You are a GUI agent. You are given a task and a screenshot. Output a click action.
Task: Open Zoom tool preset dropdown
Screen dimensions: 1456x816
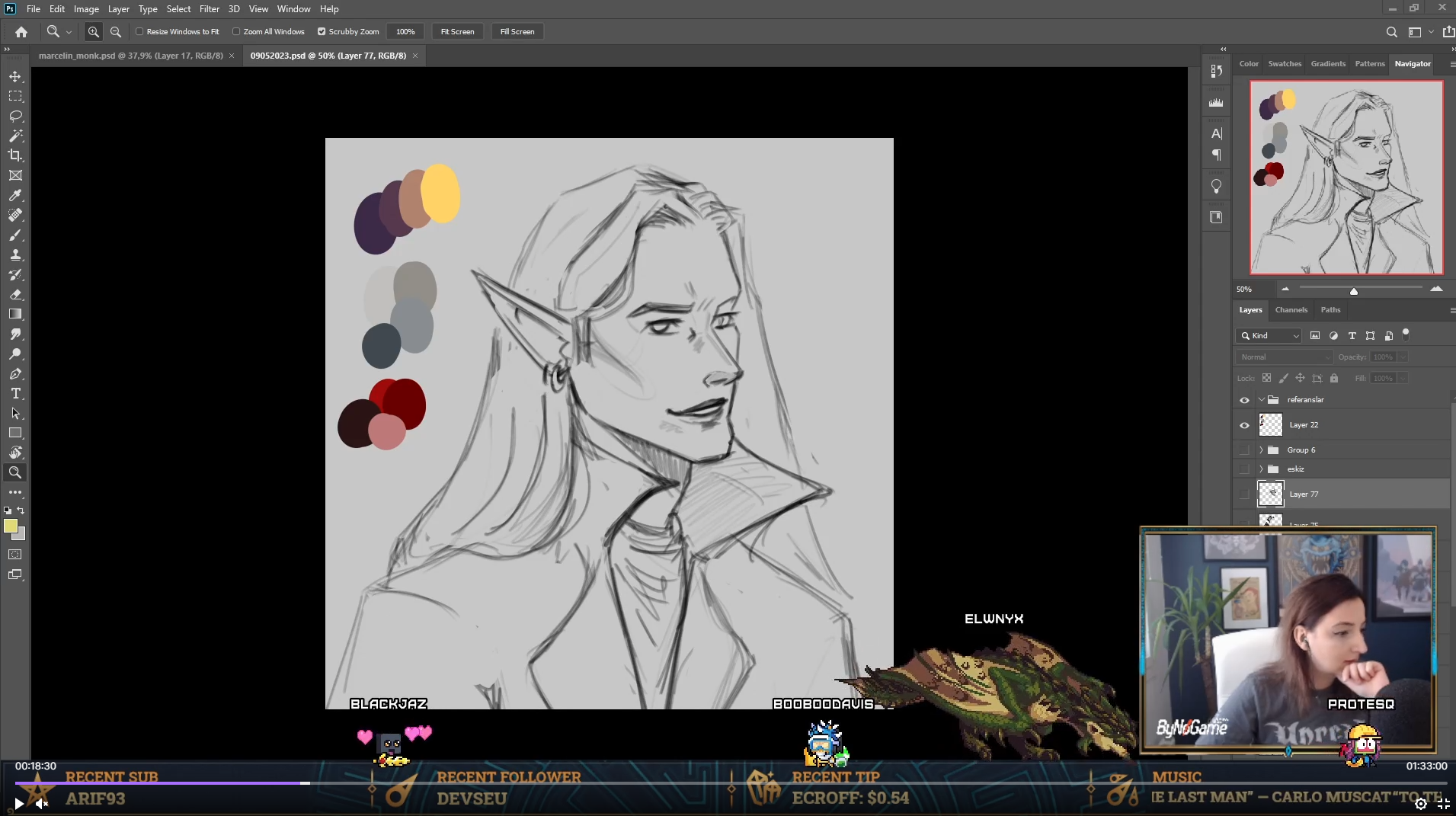(x=69, y=32)
